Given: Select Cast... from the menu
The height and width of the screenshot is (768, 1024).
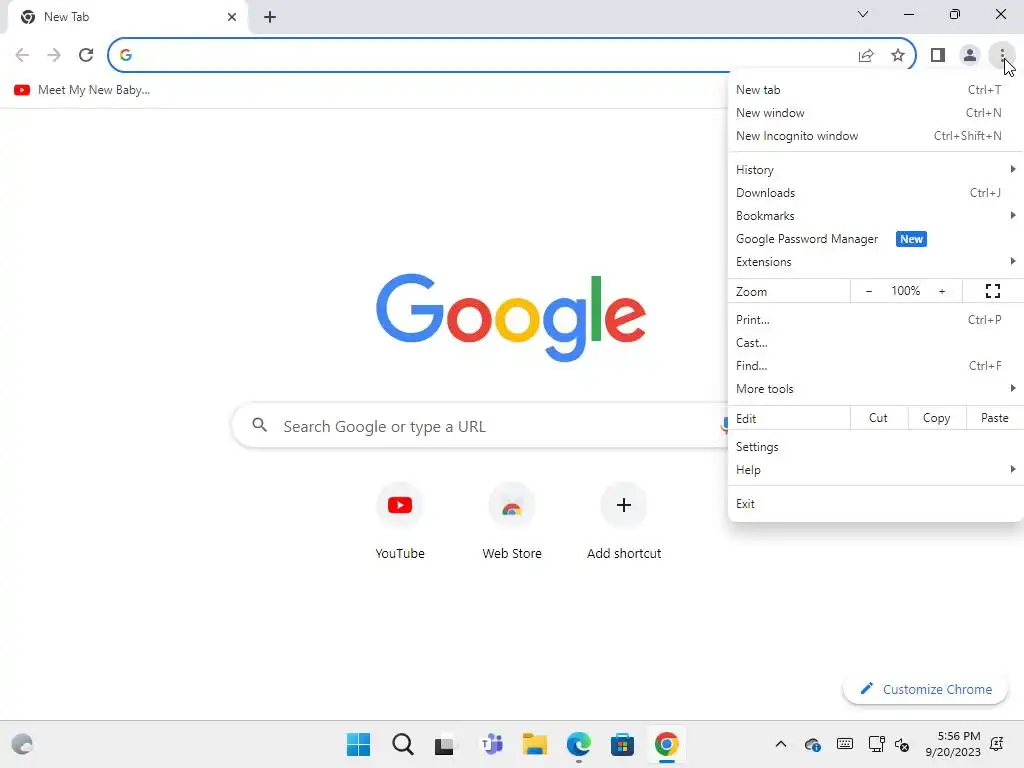Looking at the screenshot, I should [x=875, y=343].
